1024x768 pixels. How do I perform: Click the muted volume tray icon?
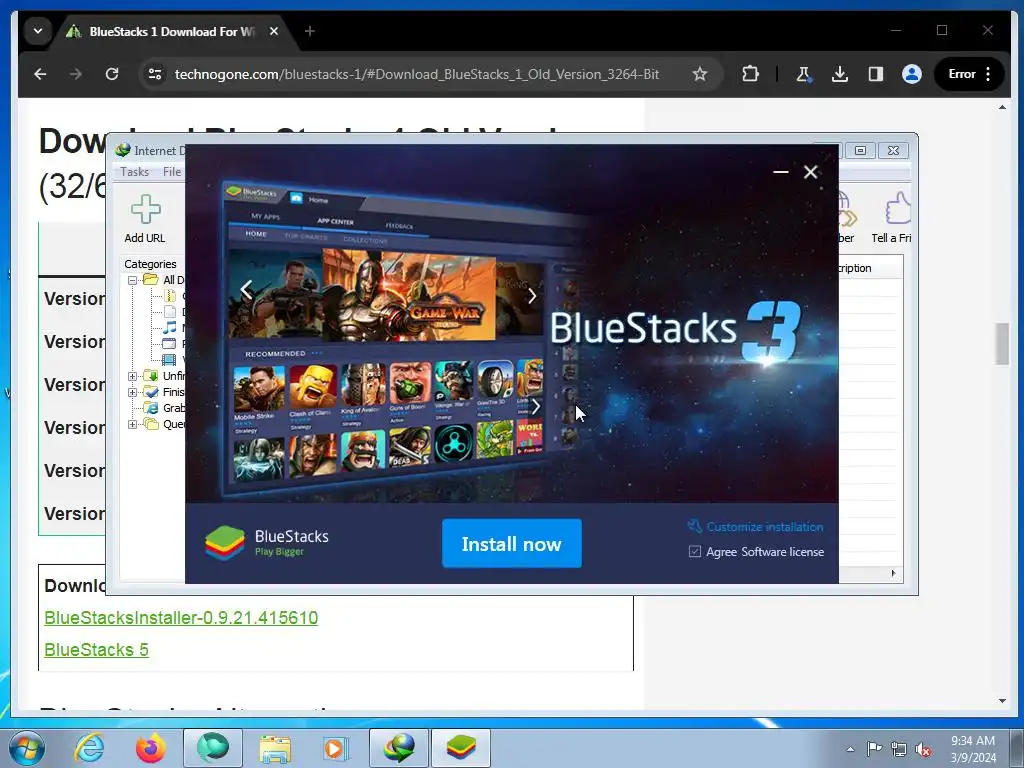pos(923,749)
